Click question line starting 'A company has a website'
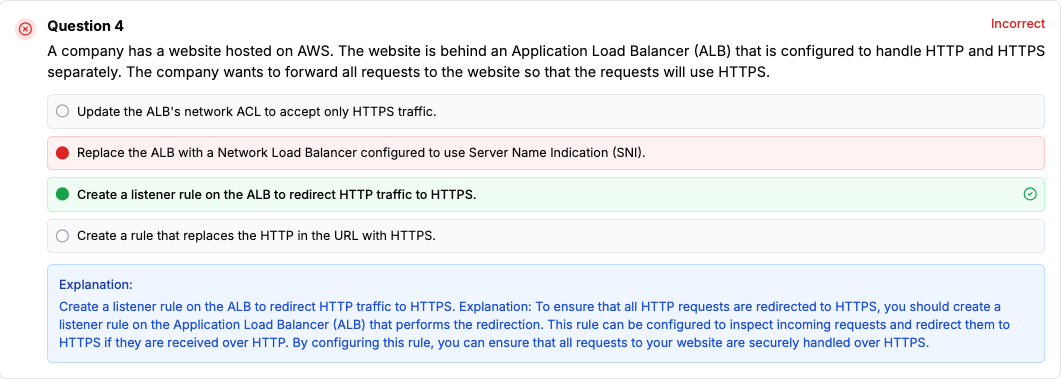The width and height of the screenshot is (1061, 379). tap(546, 51)
